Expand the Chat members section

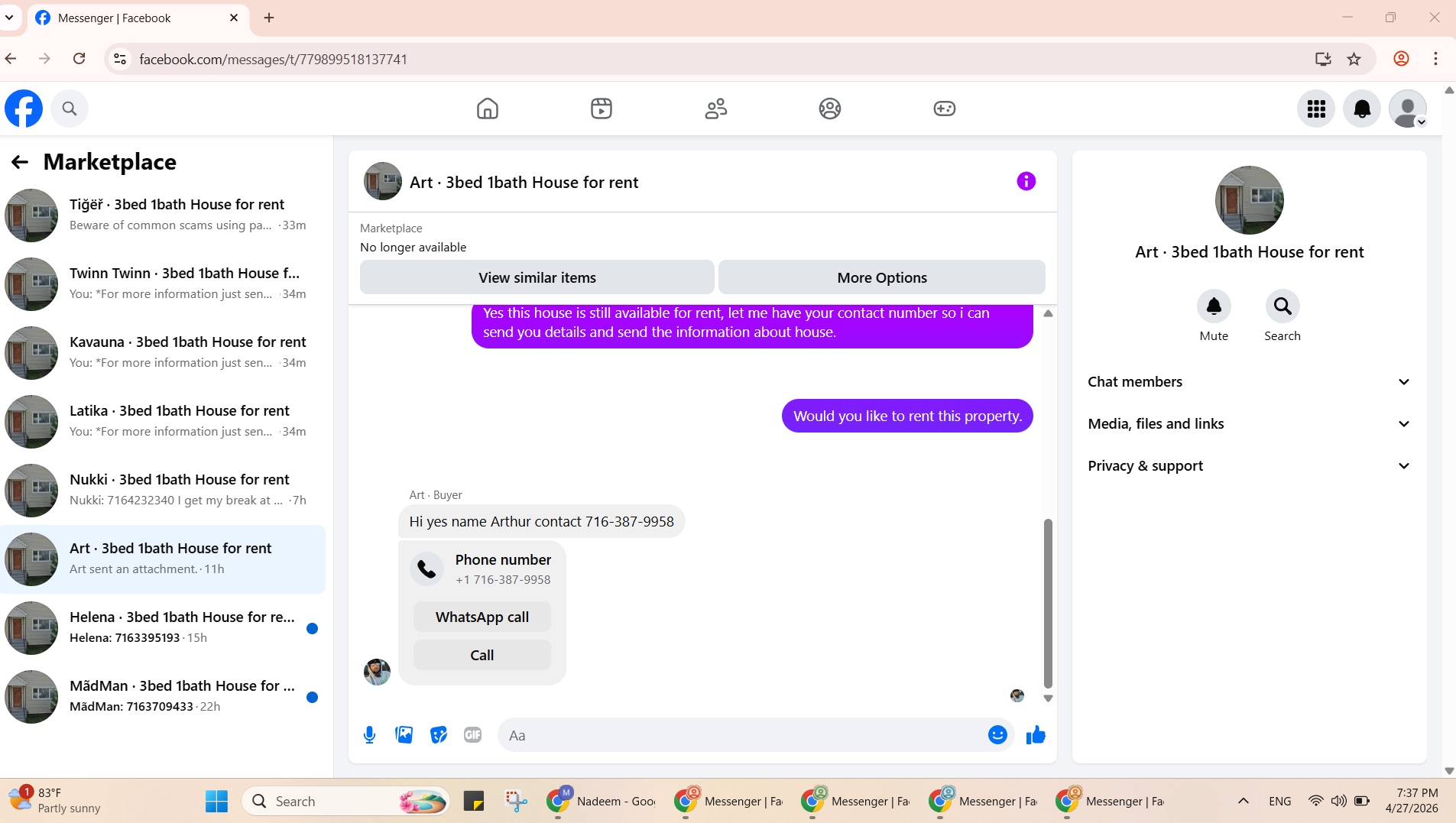coord(1250,382)
